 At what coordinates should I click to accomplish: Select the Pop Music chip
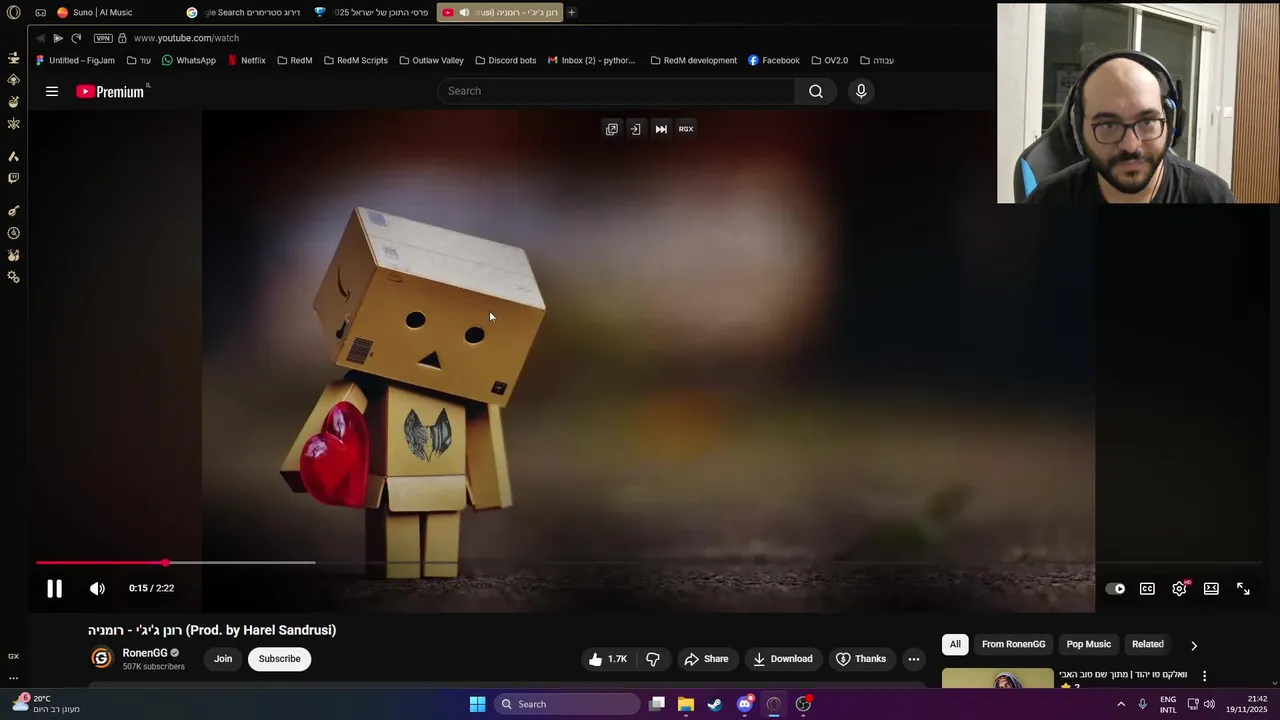1089,644
